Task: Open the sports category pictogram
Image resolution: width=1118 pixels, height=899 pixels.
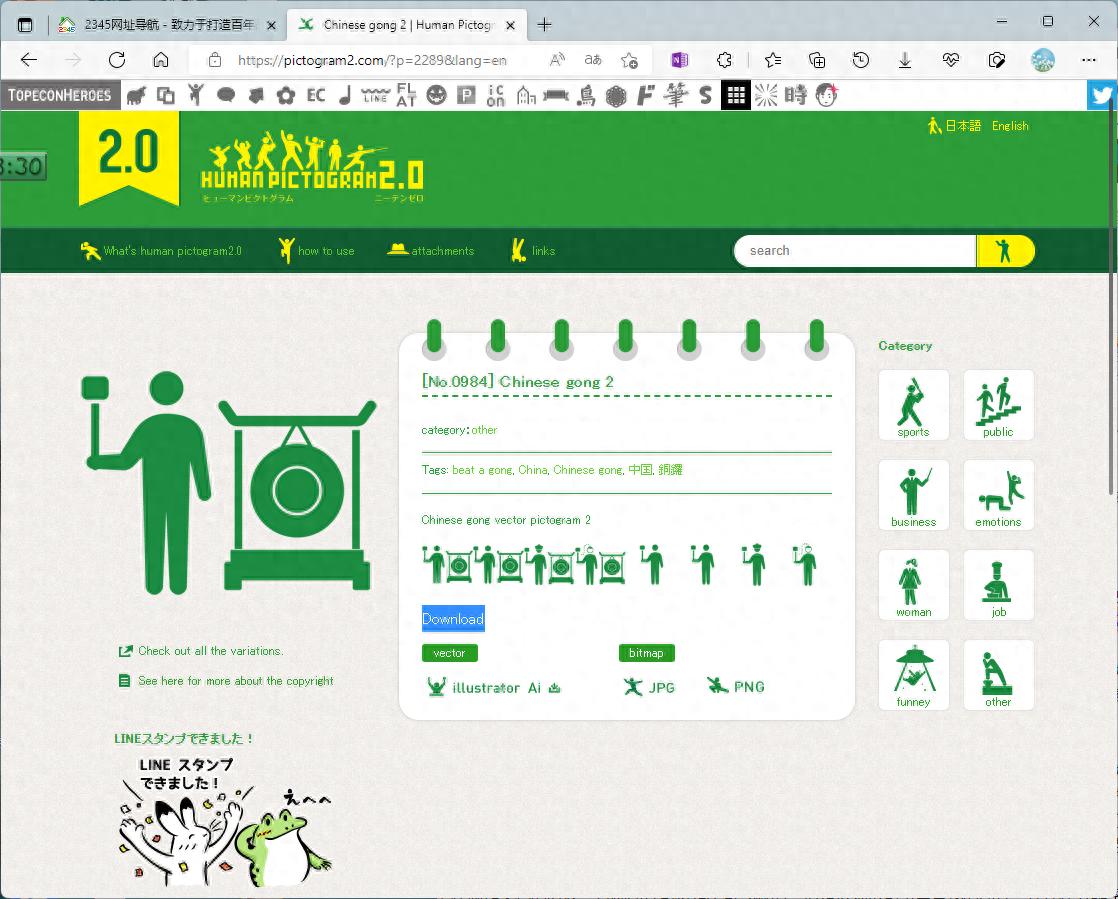Action: (913, 405)
